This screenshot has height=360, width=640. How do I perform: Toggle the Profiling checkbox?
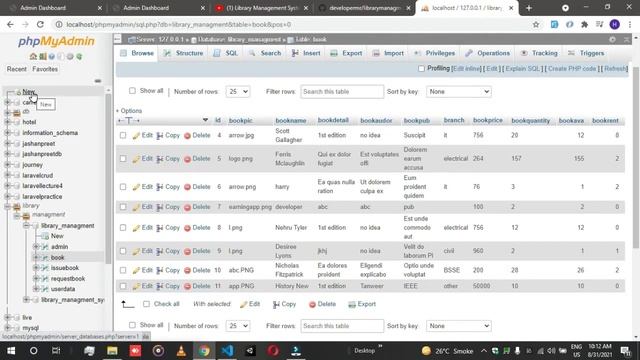pyautogui.click(x=421, y=69)
